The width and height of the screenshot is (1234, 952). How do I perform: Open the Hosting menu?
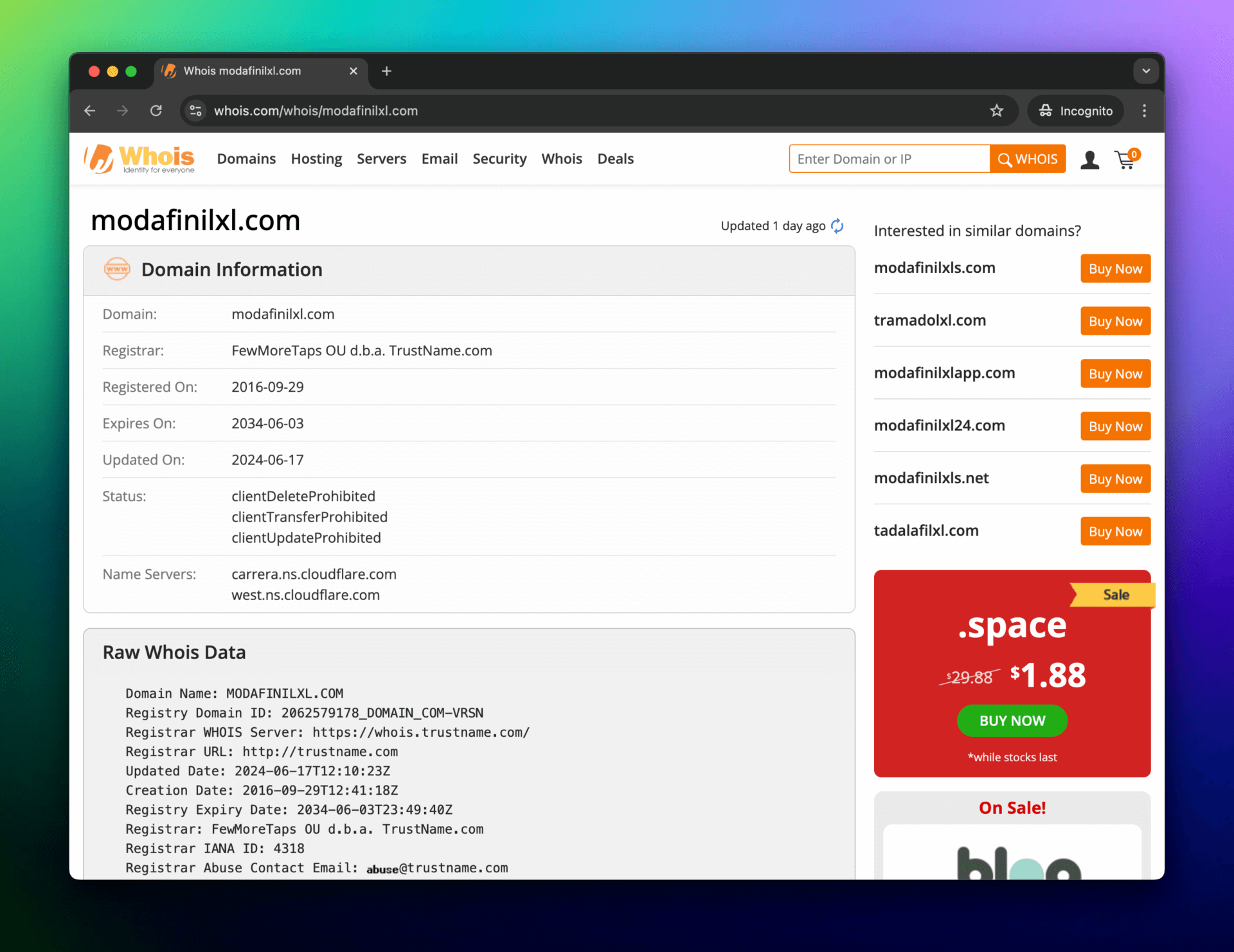(316, 159)
